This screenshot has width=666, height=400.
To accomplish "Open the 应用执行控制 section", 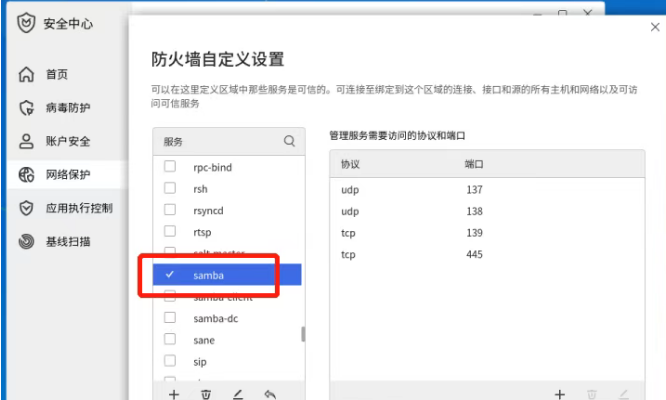I will tap(78, 208).
